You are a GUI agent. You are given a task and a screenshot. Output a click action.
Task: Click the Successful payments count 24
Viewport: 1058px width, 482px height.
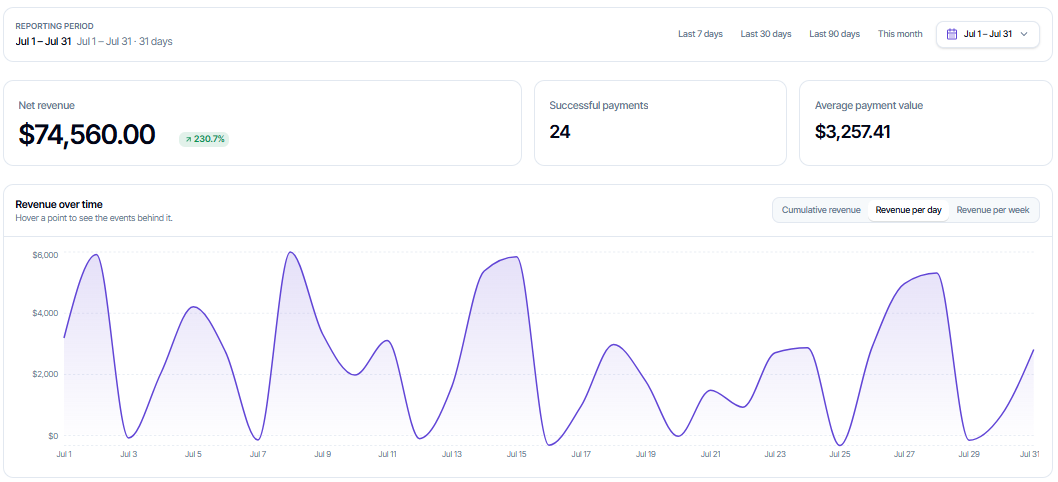tap(559, 132)
